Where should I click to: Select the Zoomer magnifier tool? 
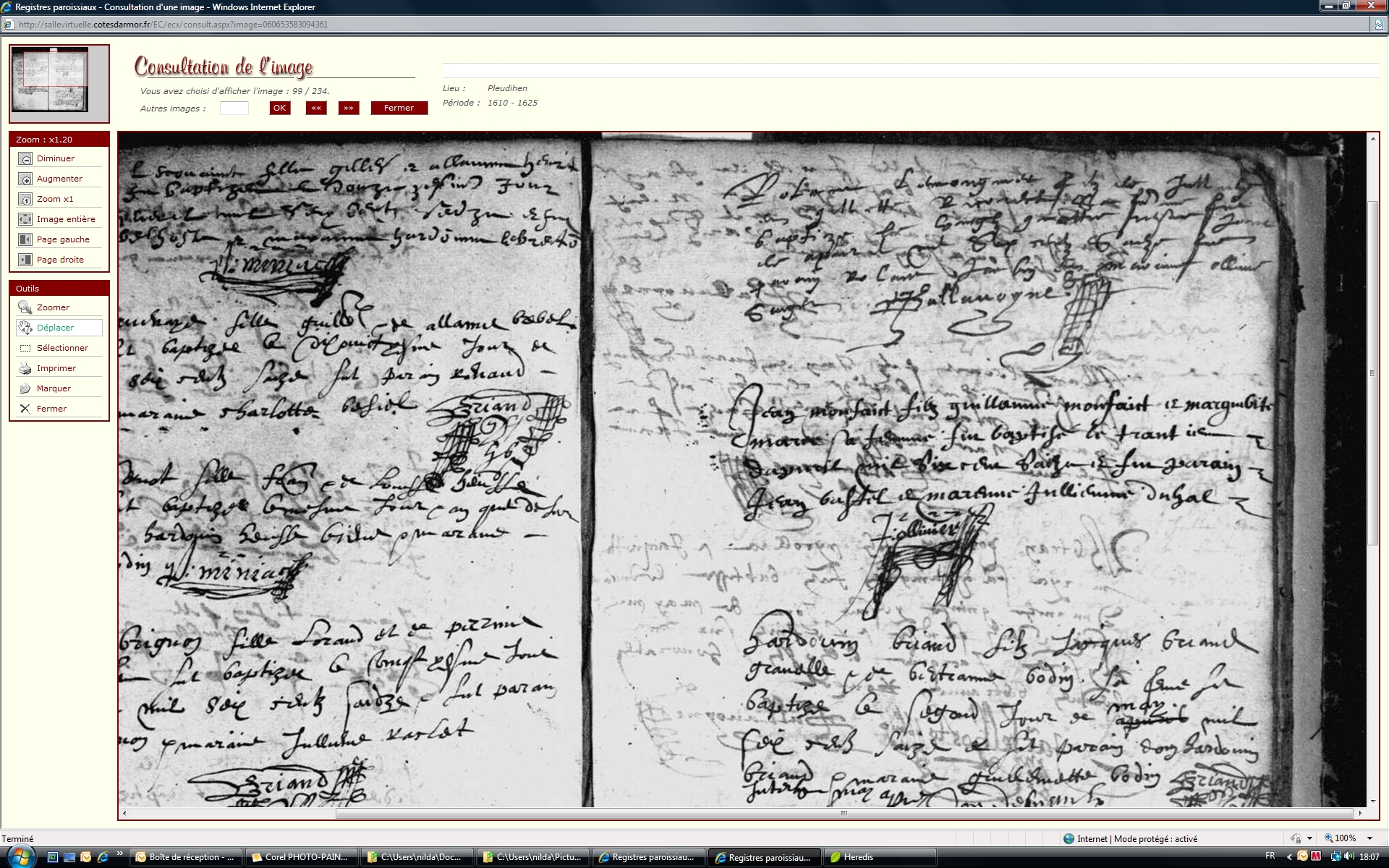pyautogui.click(x=25, y=308)
